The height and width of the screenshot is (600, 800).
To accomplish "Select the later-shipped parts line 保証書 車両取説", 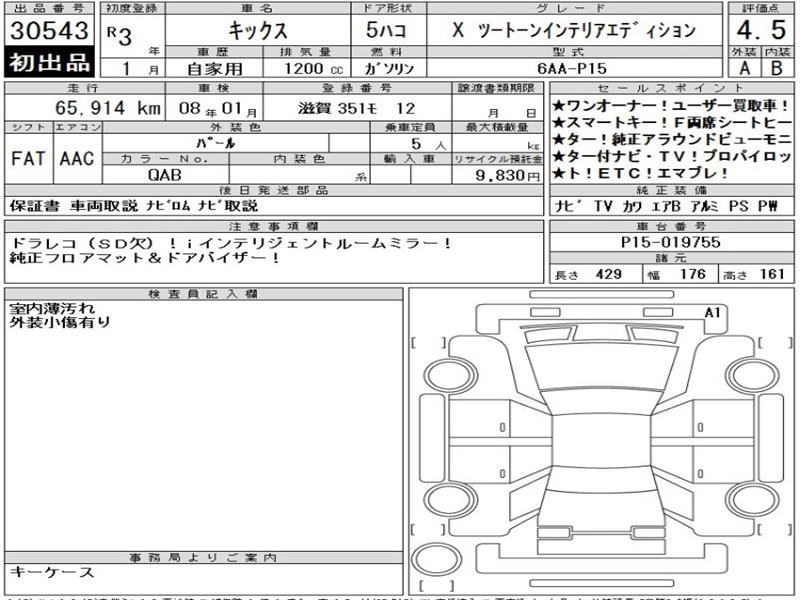I will point(134,206).
